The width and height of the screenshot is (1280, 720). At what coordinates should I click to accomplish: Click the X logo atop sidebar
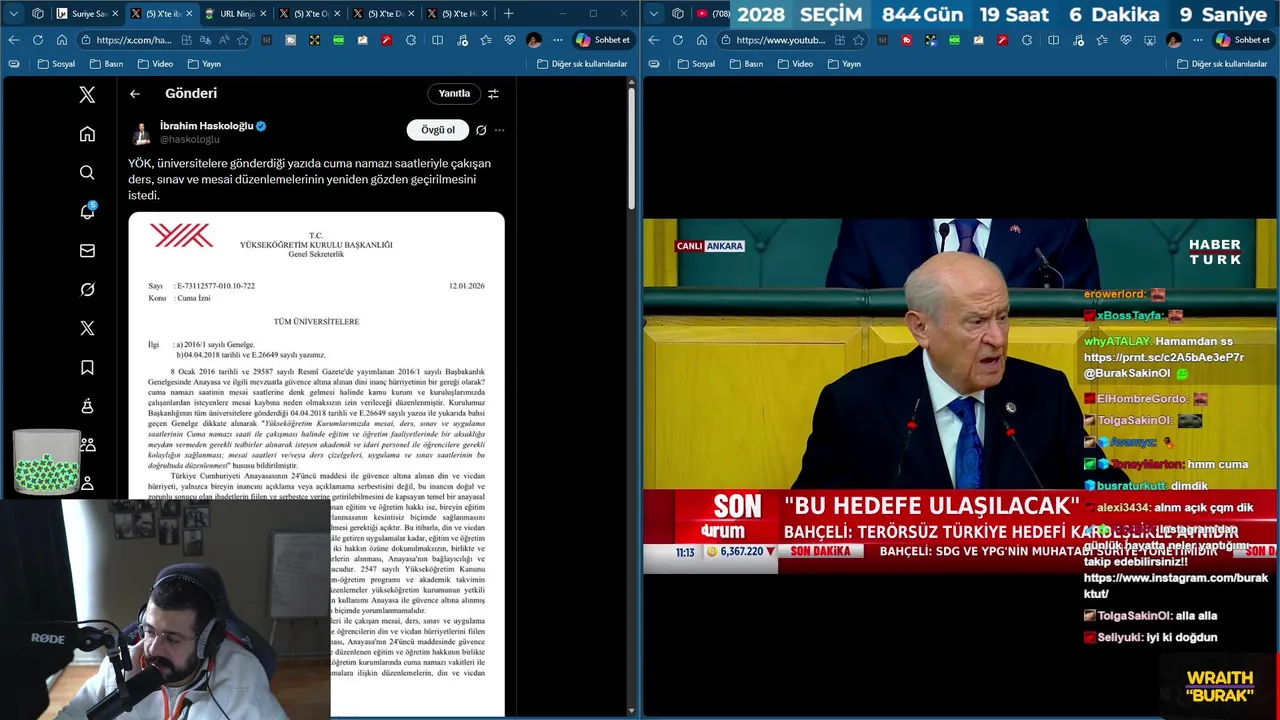[87, 95]
